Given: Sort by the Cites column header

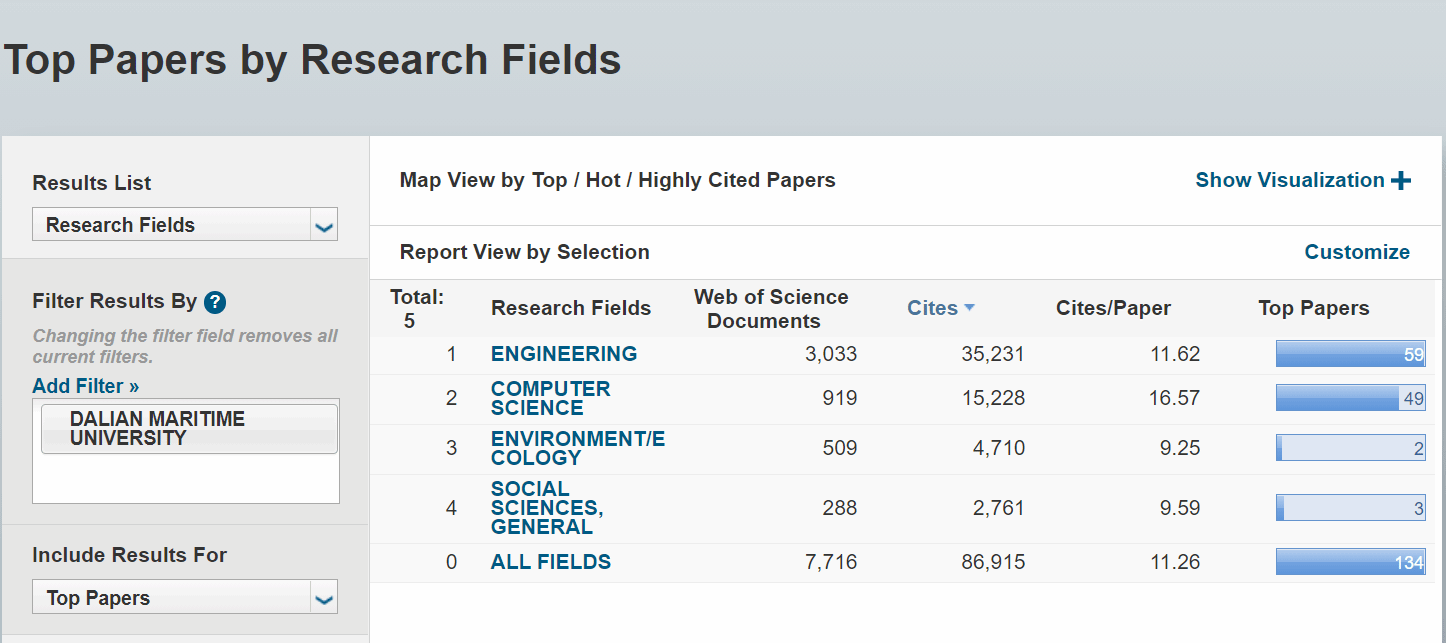Looking at the screenshot, I should (x=932, y=308).
